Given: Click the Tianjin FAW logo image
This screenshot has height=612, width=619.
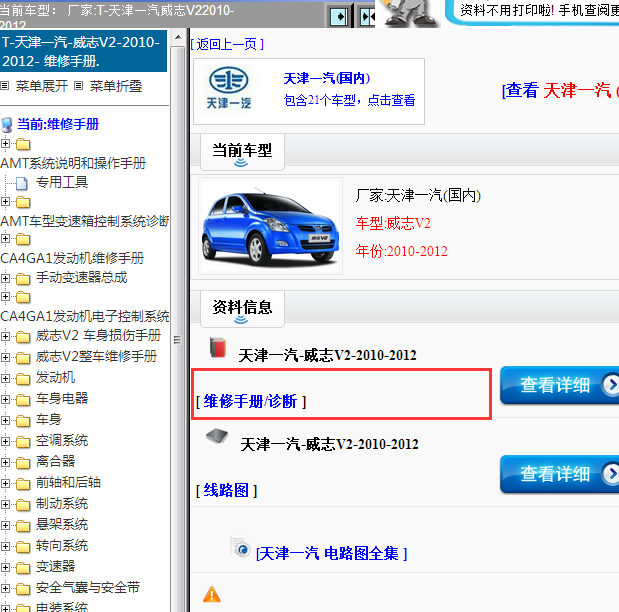Looking at the screenshot, I should tap(229, 88).
